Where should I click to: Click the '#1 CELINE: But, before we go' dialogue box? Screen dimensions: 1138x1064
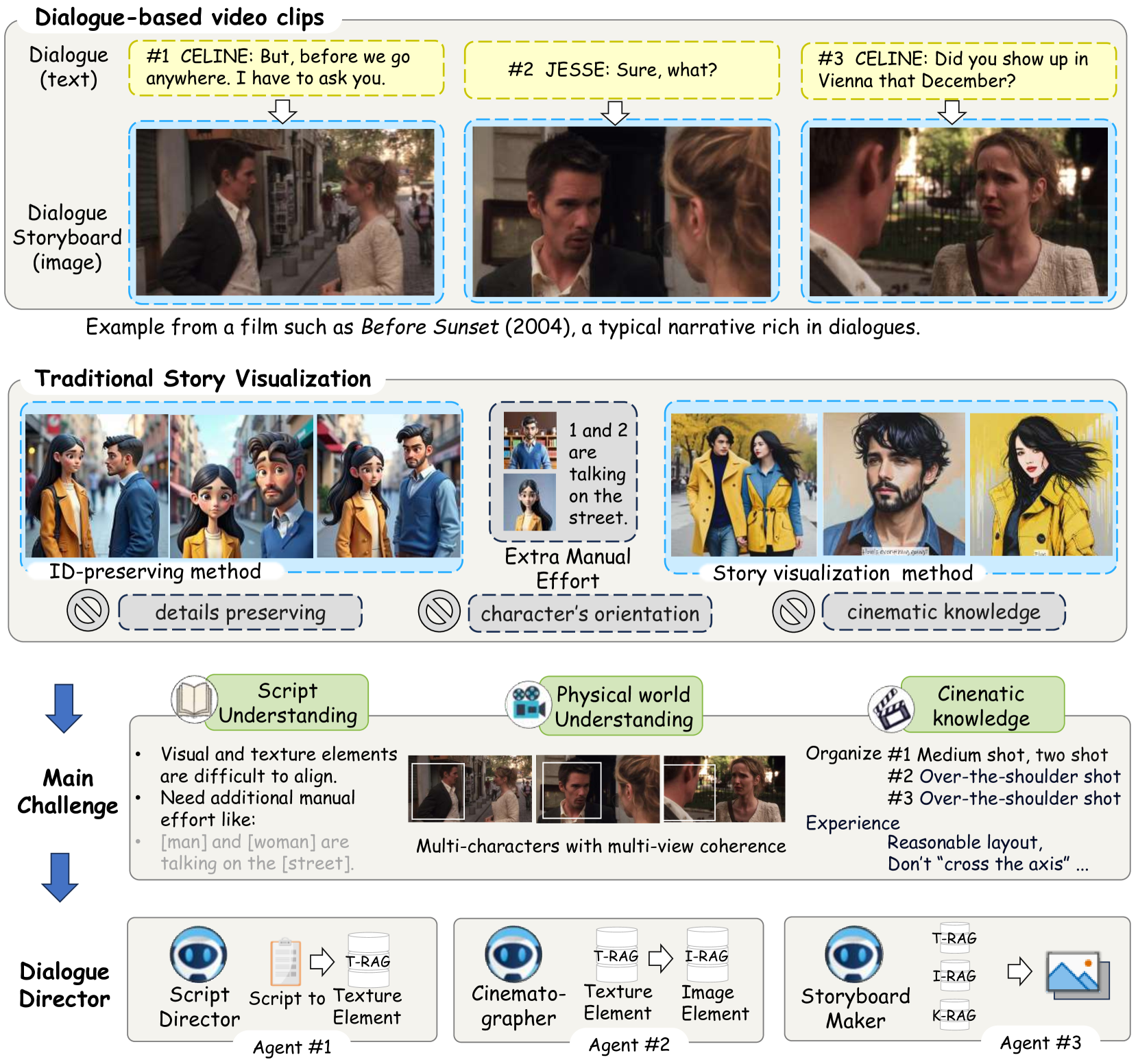click(287, 68)
